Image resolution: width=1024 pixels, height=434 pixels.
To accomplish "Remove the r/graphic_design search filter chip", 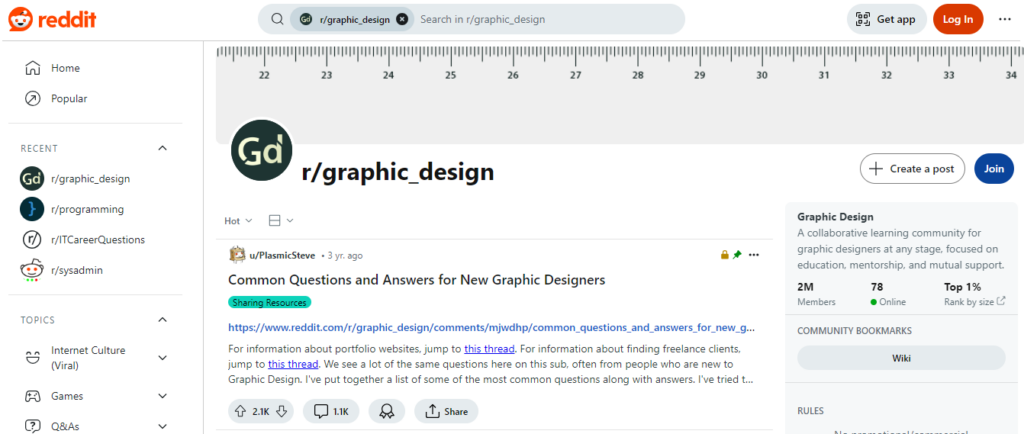I will 402,19.
